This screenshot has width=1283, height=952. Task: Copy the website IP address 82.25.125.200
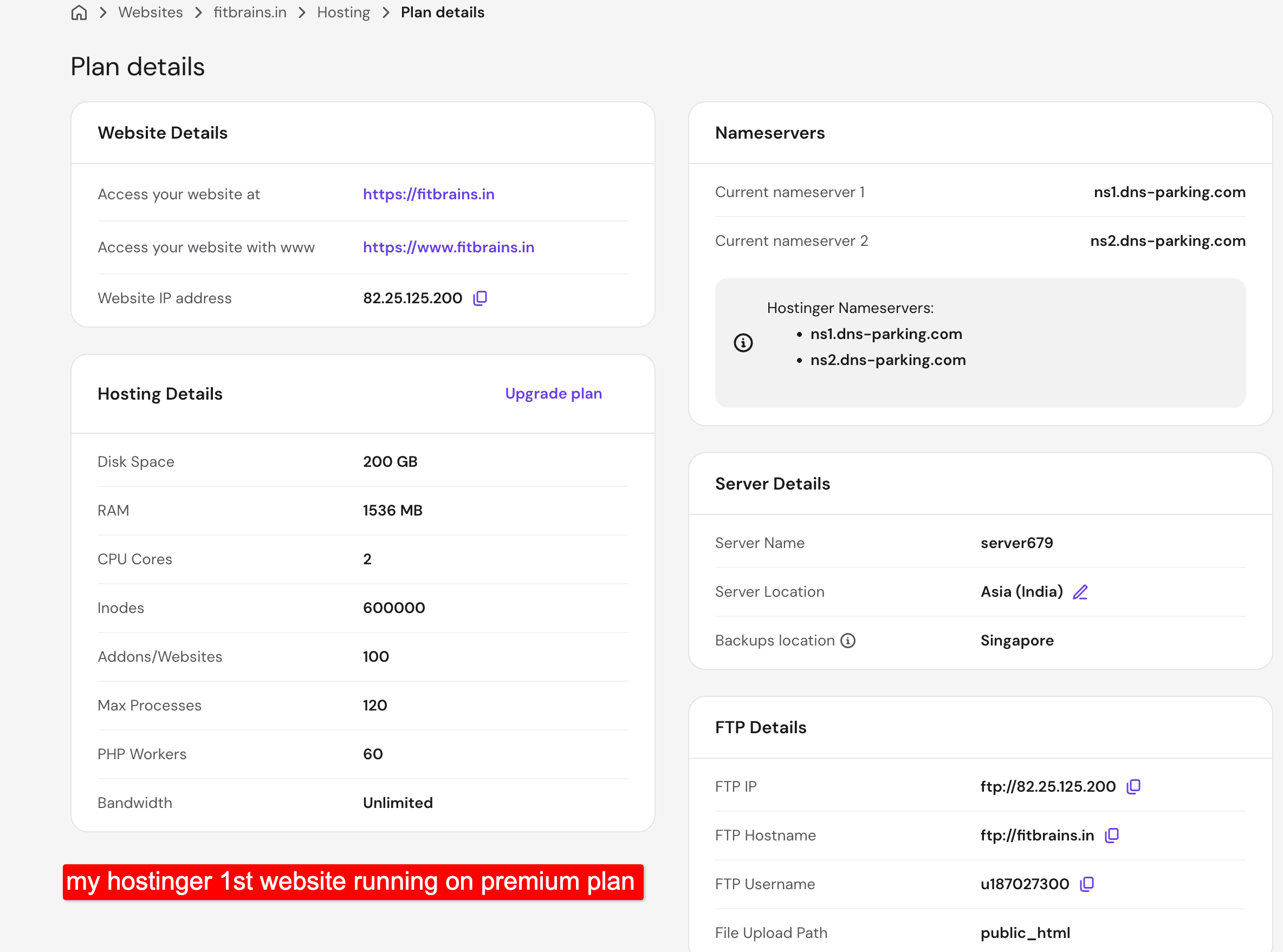pyautogui.click(x=481, y=298)
